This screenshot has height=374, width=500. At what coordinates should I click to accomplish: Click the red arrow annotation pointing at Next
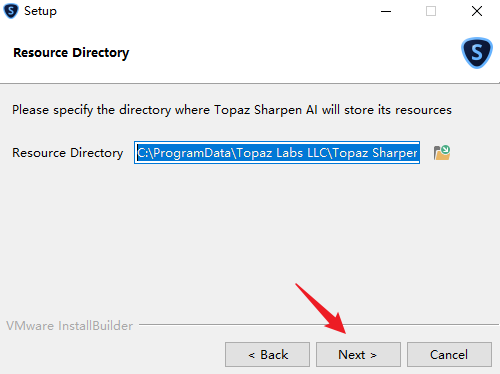[x=321, y=308]
